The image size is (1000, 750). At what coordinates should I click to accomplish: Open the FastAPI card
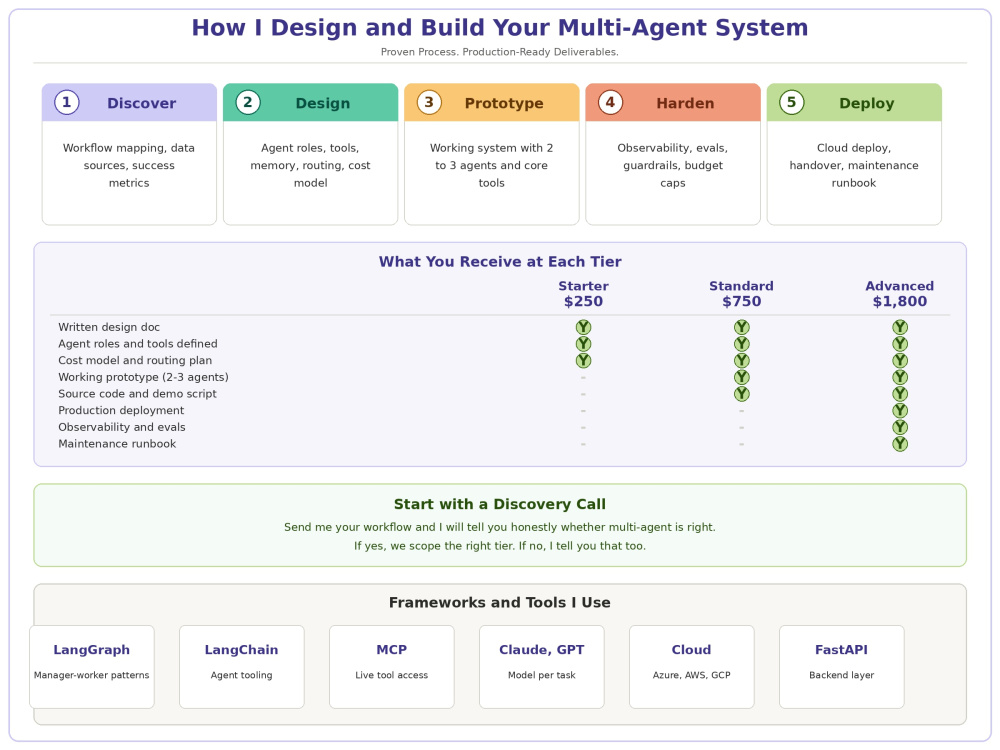[842, 666]
